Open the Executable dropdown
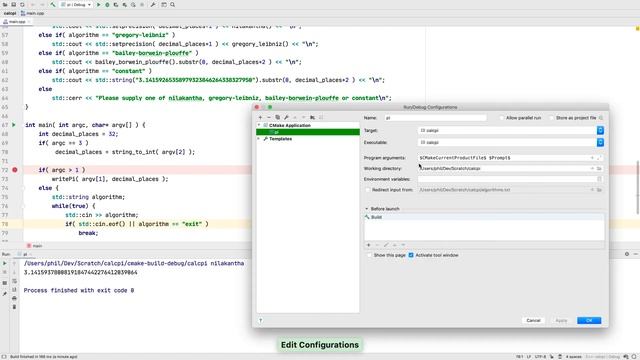This screenshot has height=360, width=640. click(x=600, y=142)
